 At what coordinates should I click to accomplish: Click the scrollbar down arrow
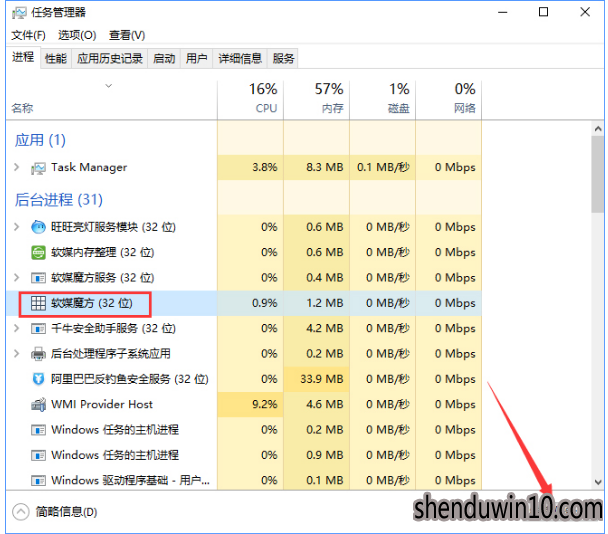598,482
